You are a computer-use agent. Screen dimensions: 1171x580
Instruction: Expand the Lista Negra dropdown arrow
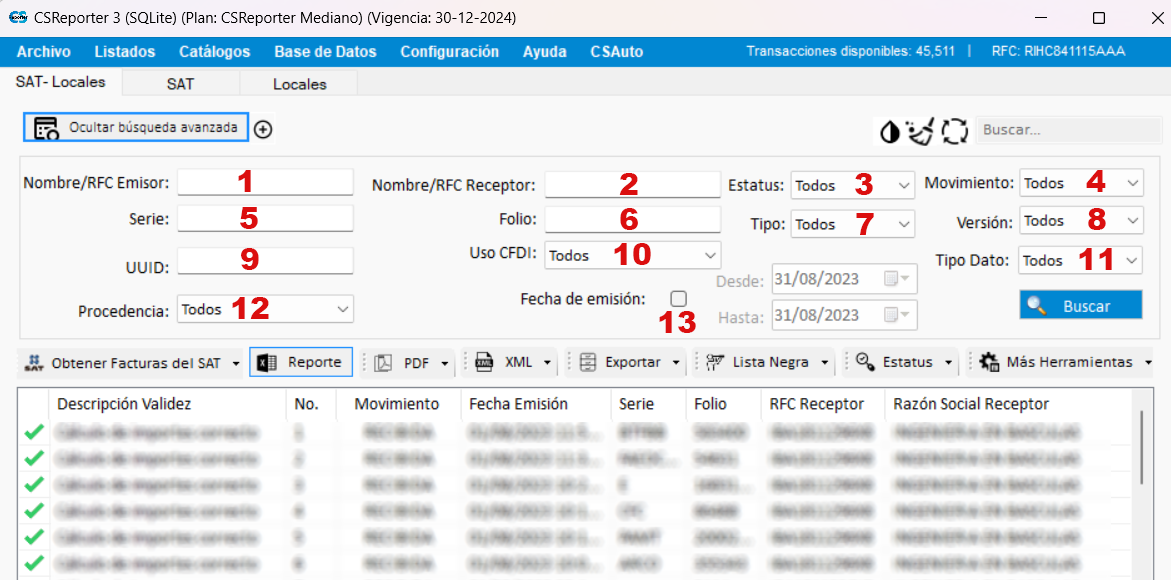(x=824, y=364)
